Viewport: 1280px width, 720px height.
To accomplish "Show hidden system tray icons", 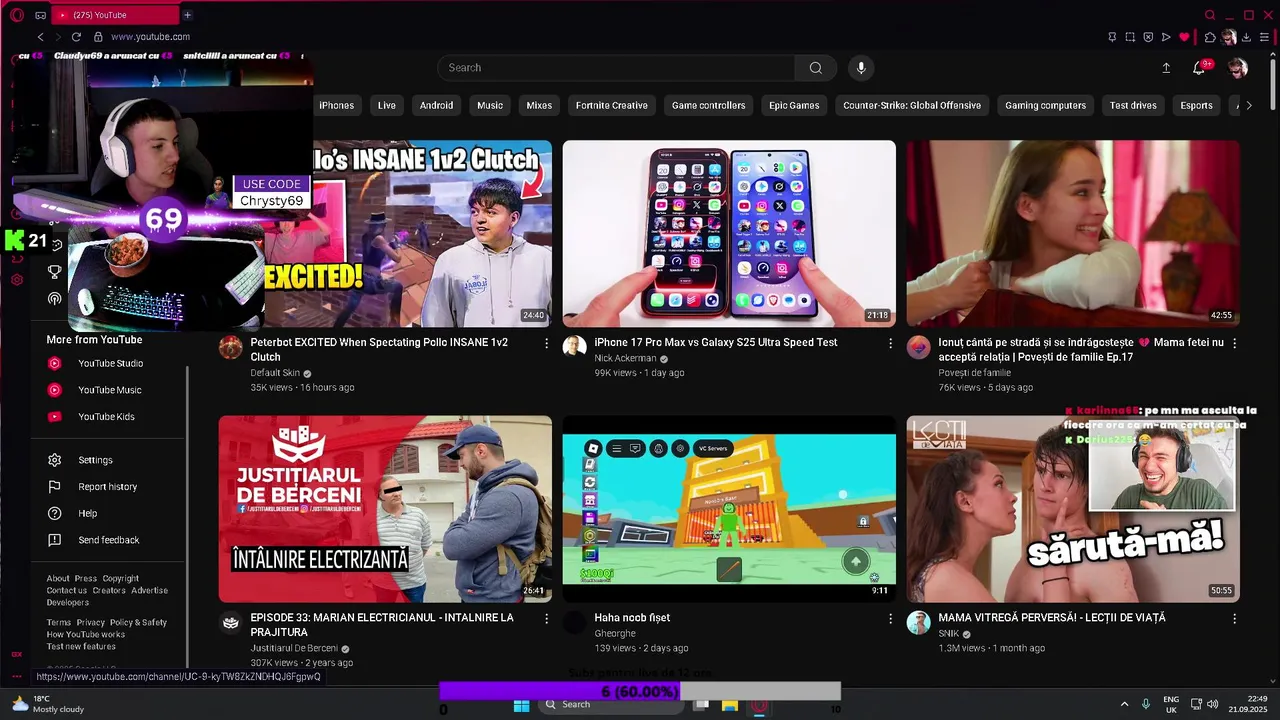I will click(x=1124, y=704).
